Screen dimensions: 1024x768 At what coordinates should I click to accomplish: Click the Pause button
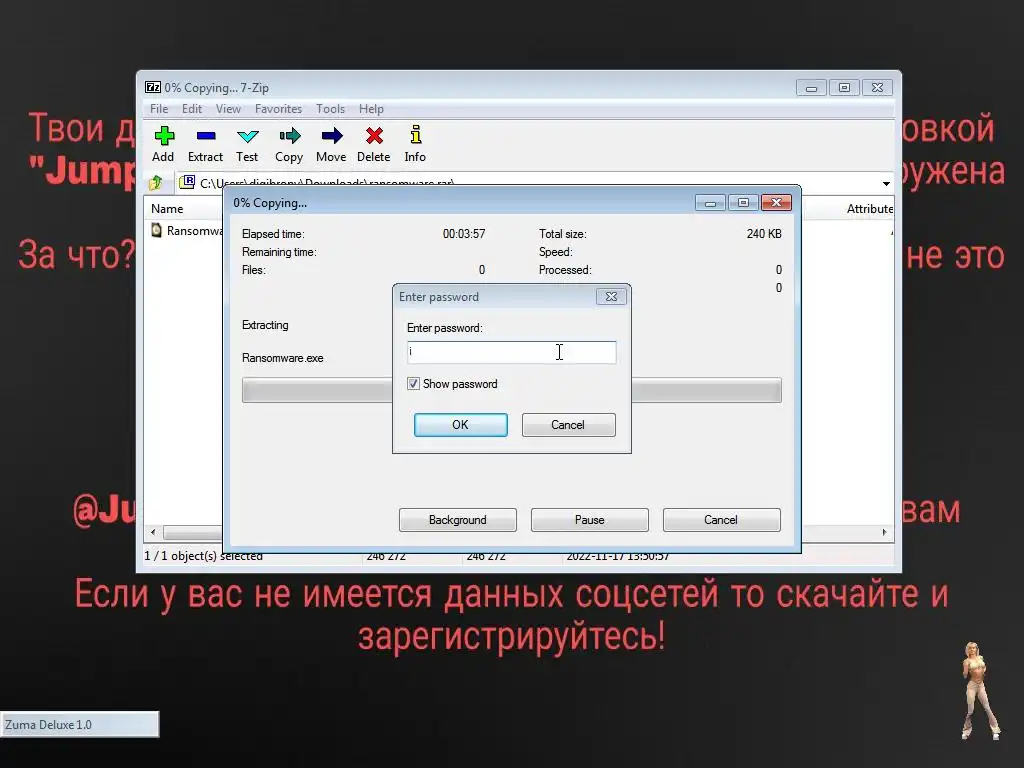589,520
